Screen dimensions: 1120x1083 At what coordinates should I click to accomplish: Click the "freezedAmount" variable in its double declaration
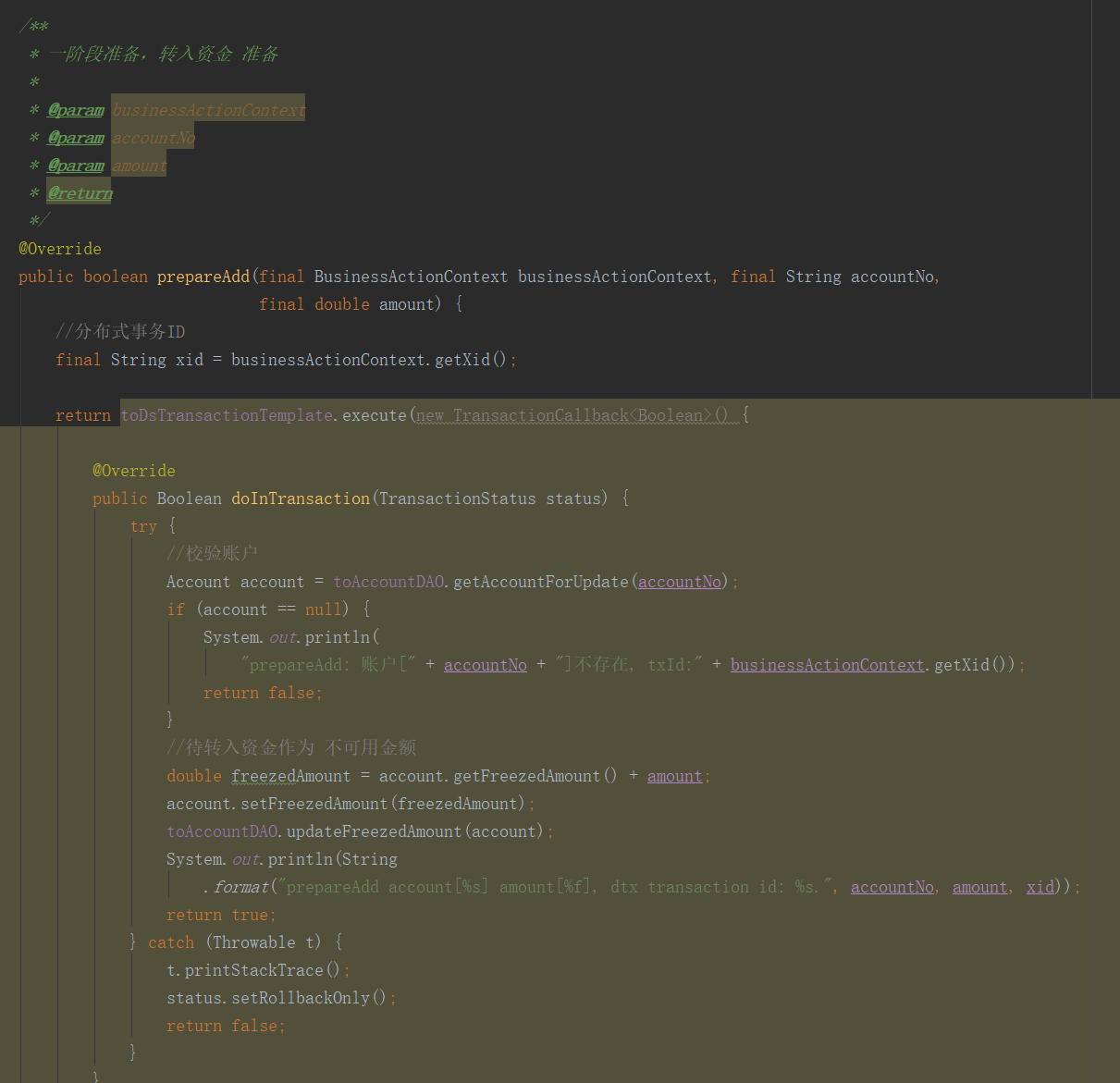(x=291, y=776)
